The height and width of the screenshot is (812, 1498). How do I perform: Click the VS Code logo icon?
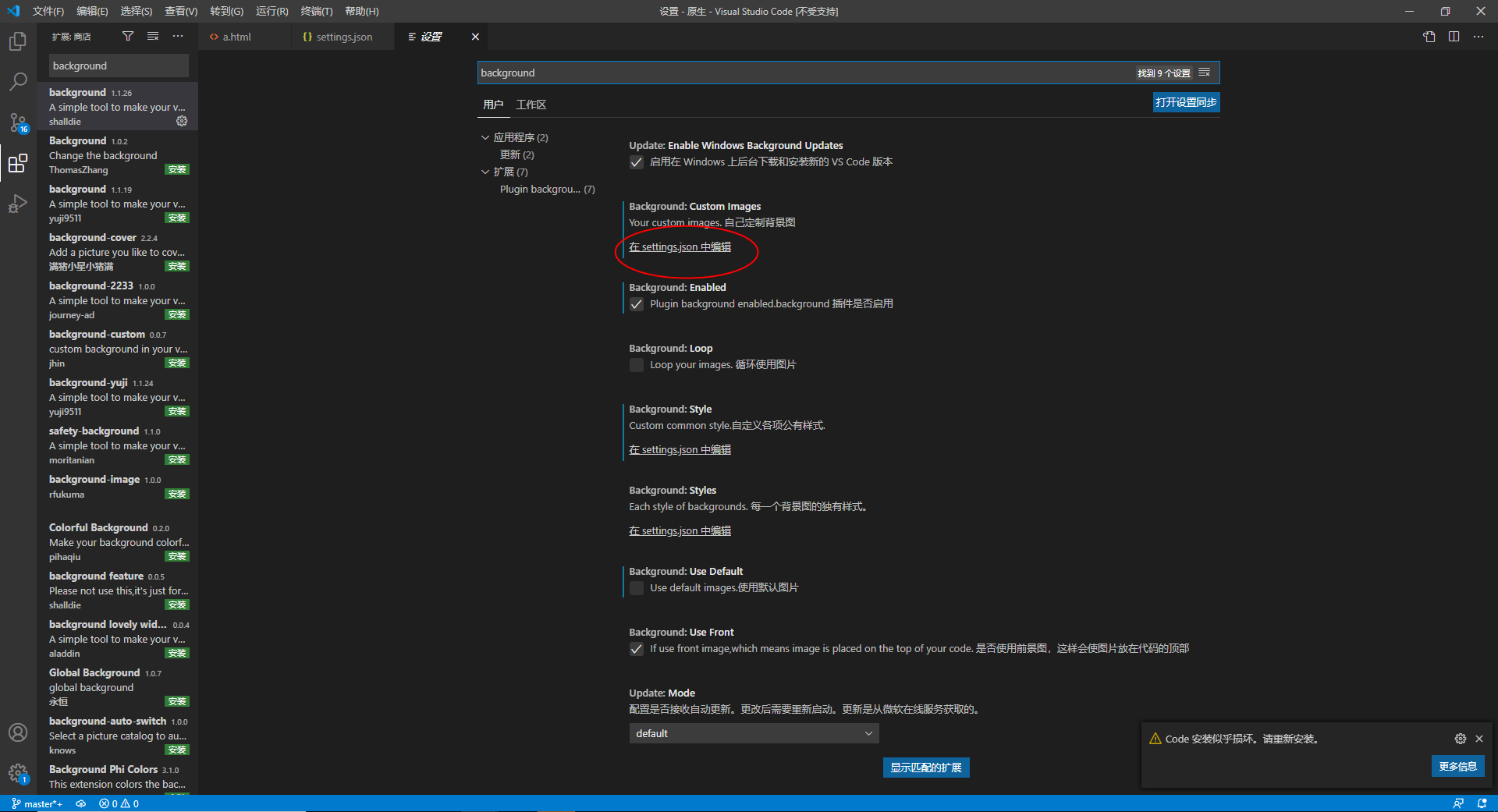tap(13, 11)
